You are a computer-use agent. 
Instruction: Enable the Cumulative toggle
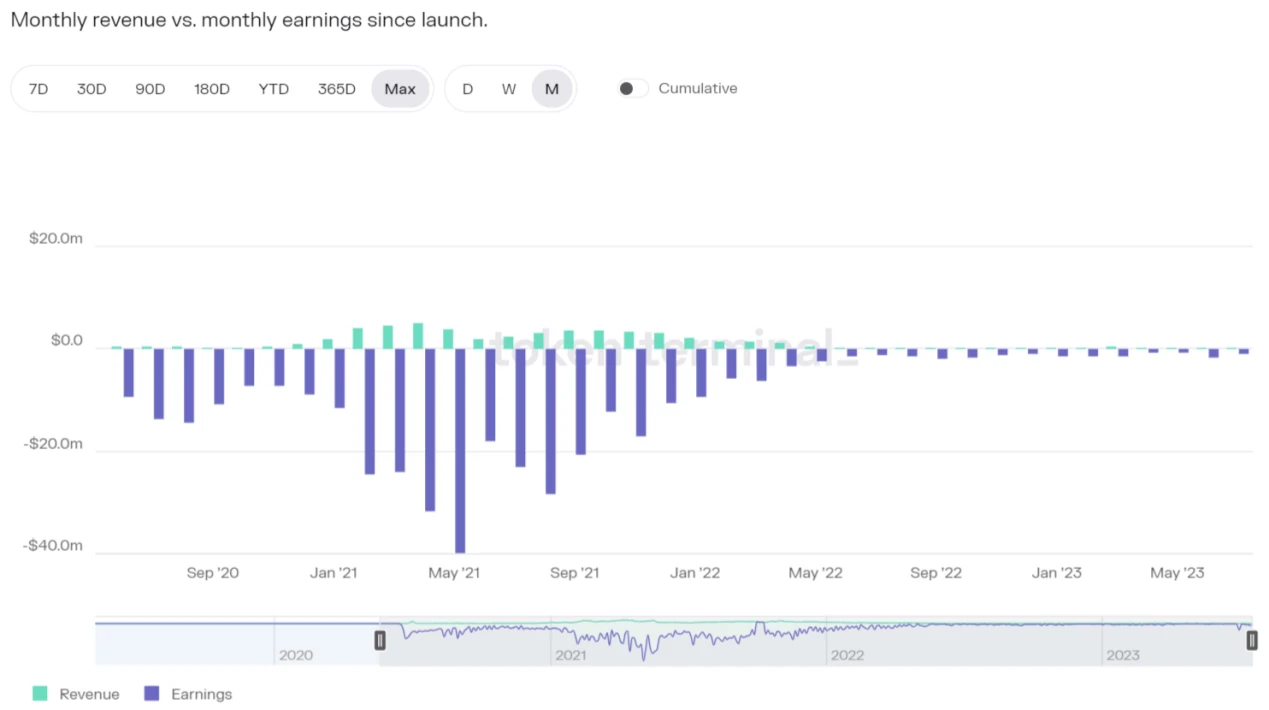point(632,89)
